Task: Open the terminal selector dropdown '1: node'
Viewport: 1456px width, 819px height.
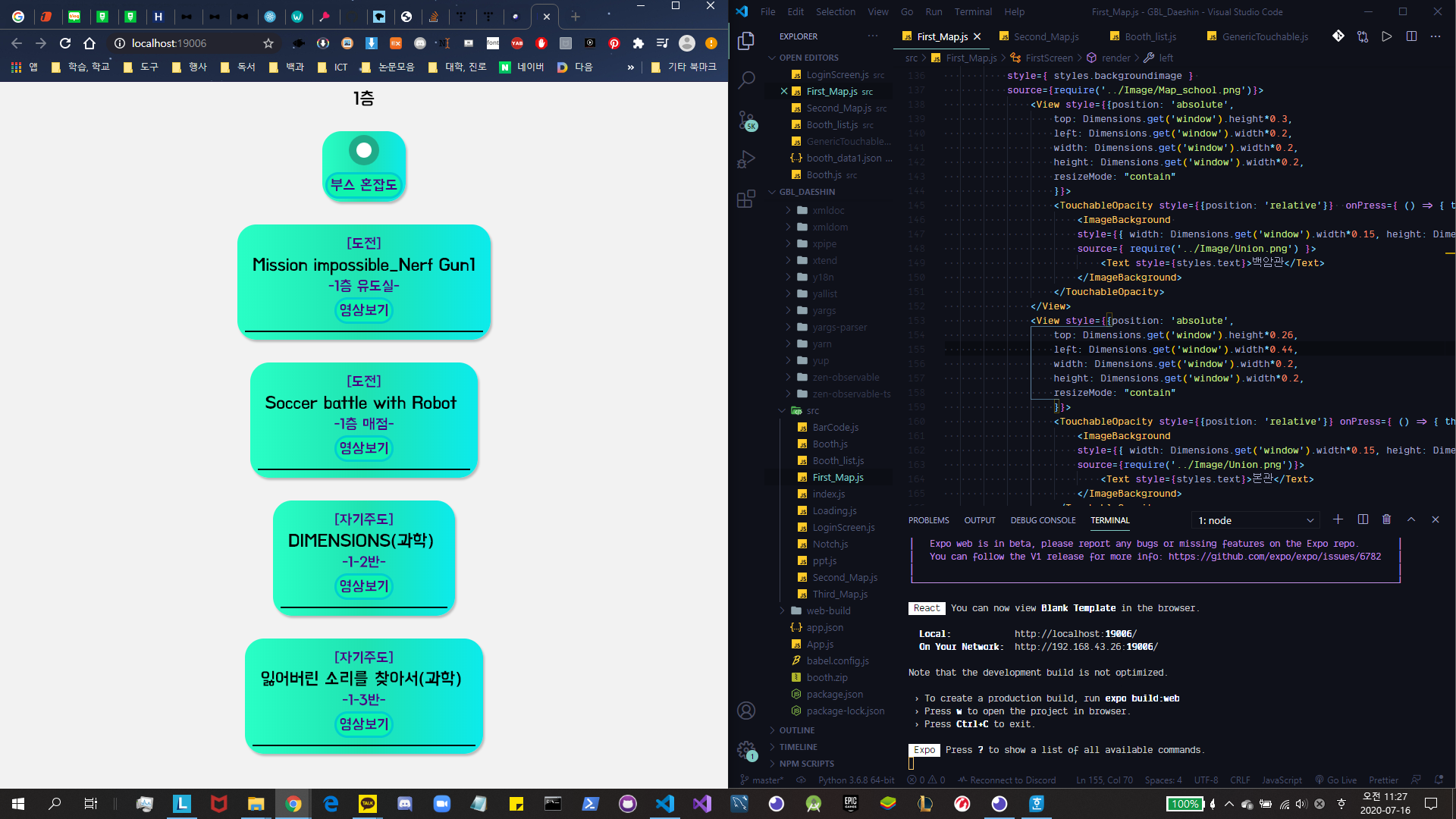Action: point(1255,520)
